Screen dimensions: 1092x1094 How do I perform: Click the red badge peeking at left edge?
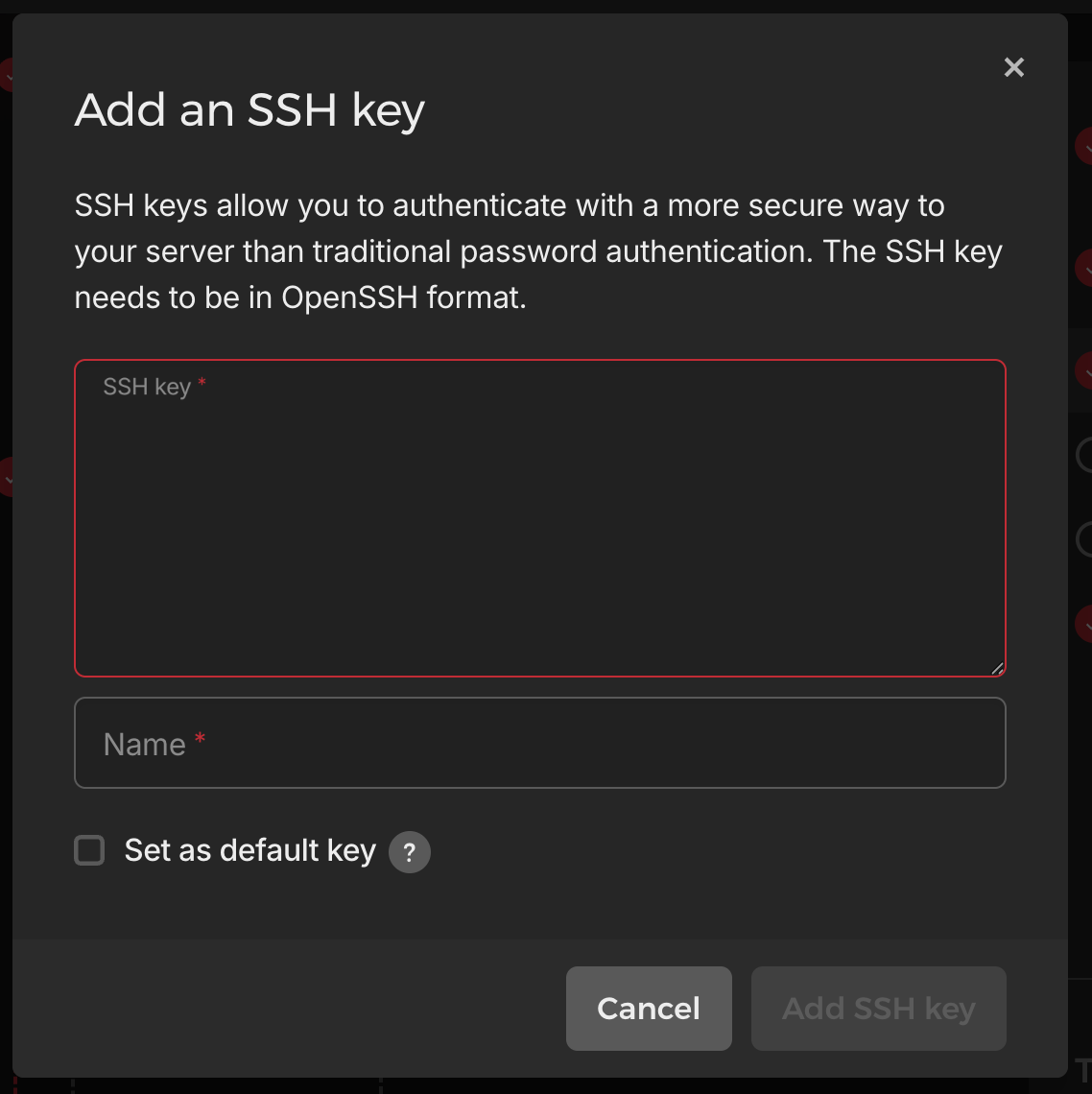[6, 75]
